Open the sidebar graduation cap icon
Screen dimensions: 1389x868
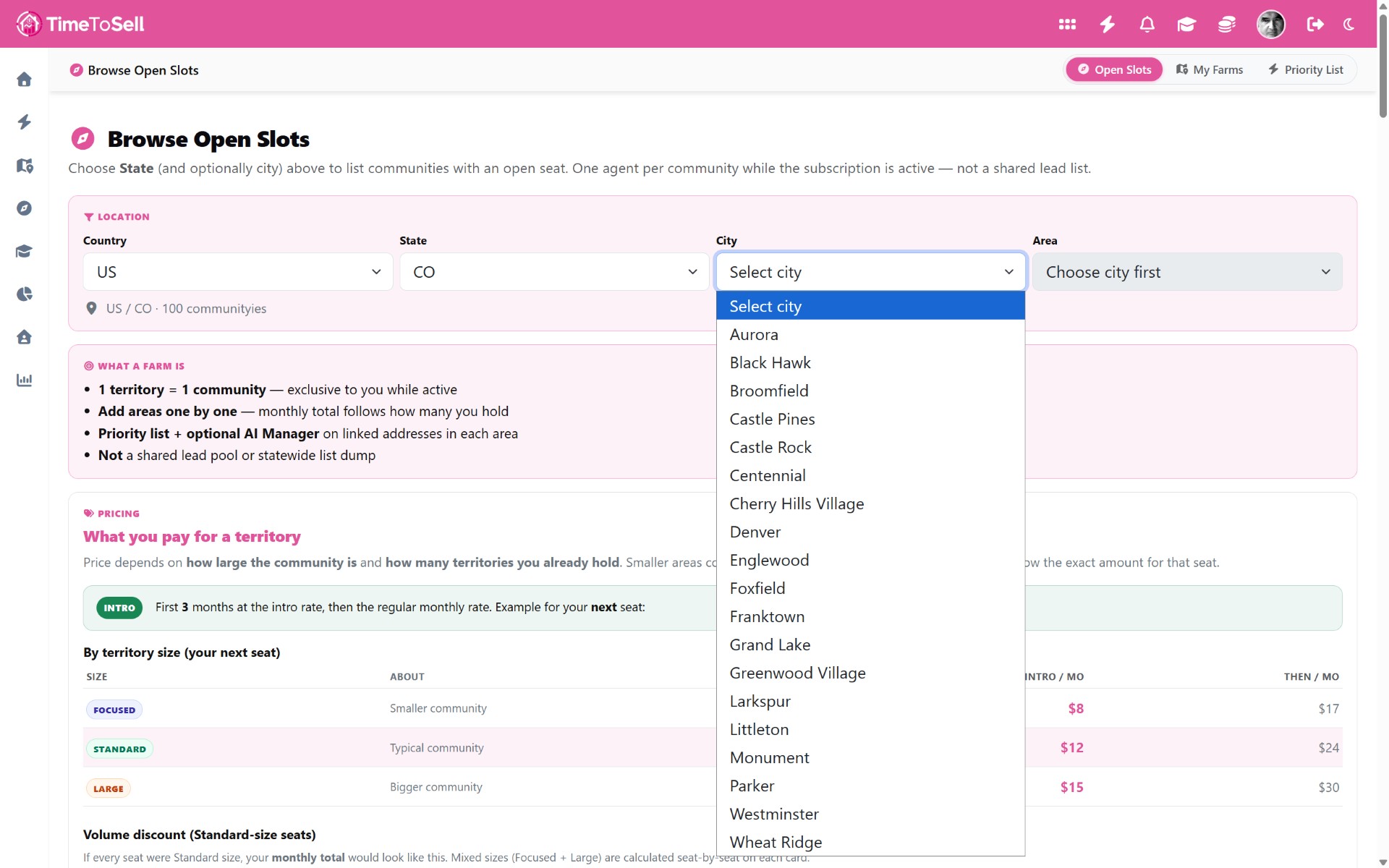[x=24, y=251]
